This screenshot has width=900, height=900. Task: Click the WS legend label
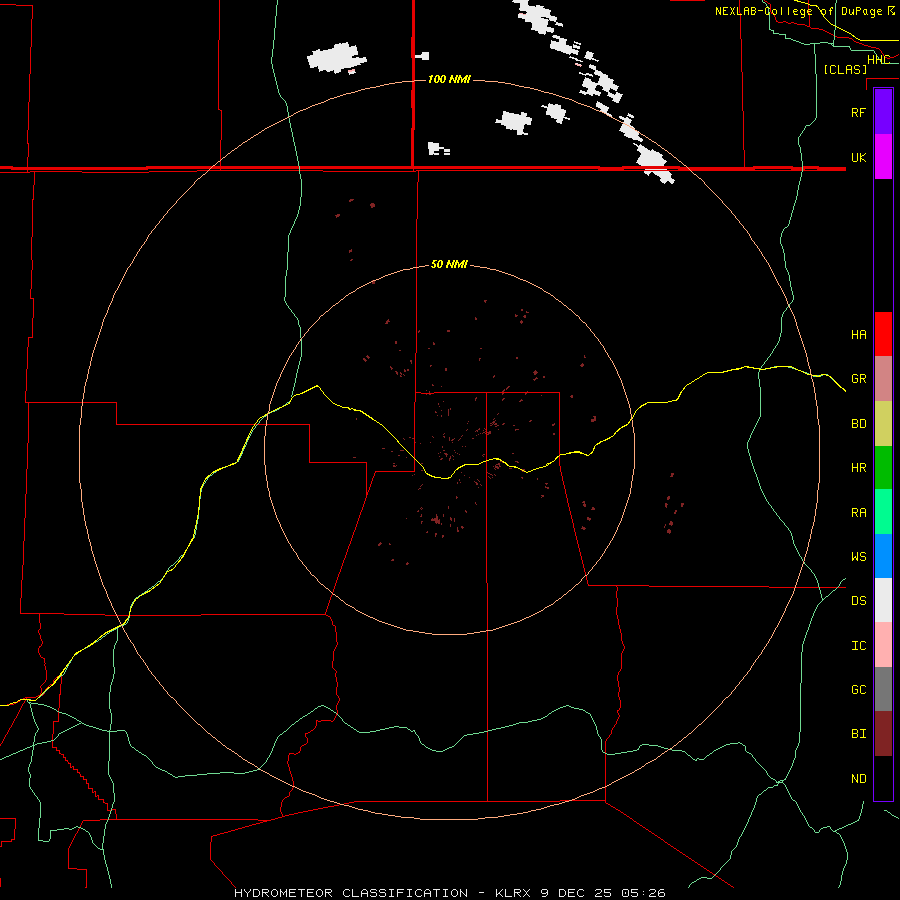[858, 557]
